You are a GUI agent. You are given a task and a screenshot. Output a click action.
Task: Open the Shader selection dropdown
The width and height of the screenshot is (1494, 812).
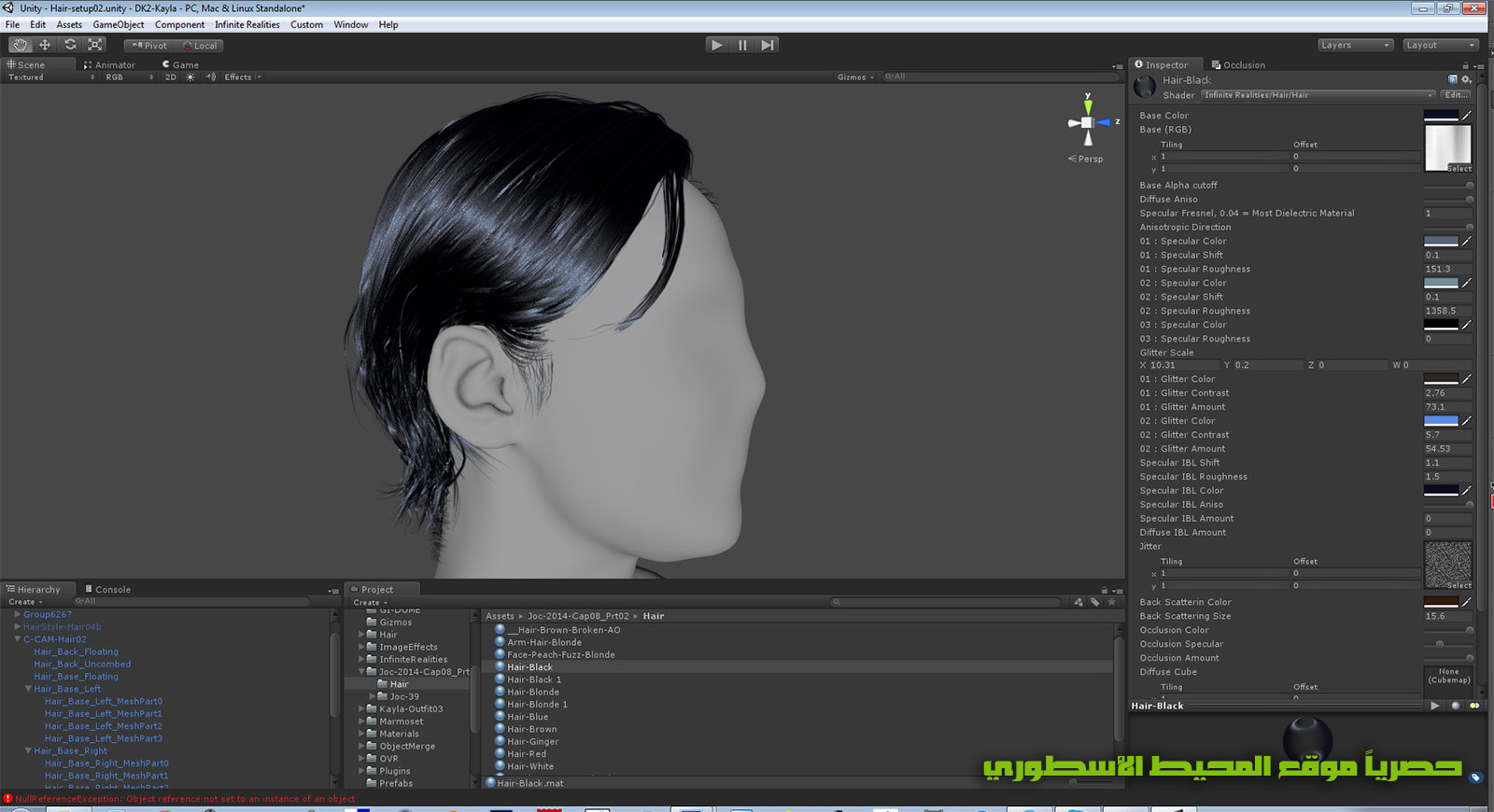pos(1318,95)
